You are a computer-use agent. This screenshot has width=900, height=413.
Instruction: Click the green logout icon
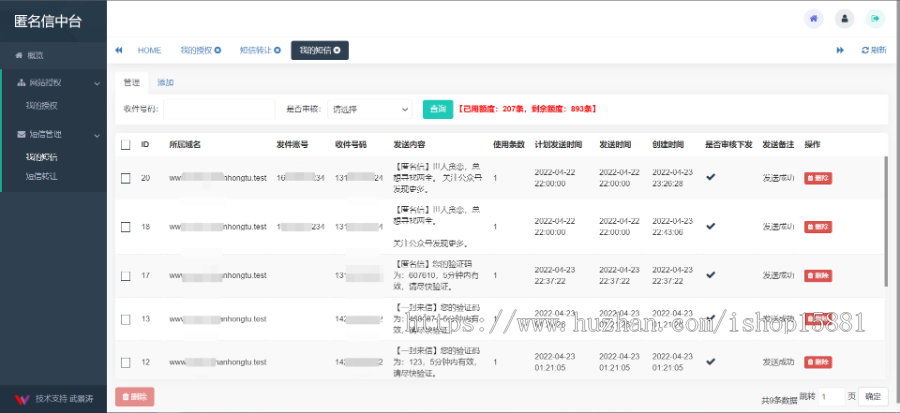click(x=876, y=18)
